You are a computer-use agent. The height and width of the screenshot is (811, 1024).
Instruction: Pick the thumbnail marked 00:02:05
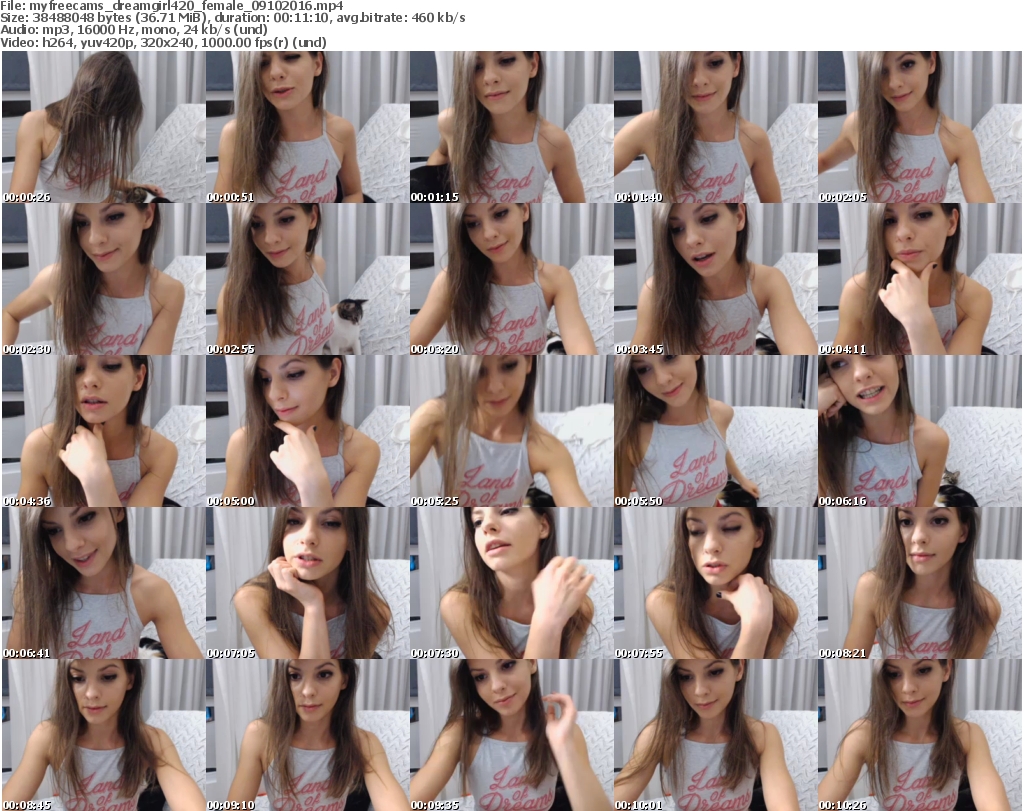coord(920,127)
